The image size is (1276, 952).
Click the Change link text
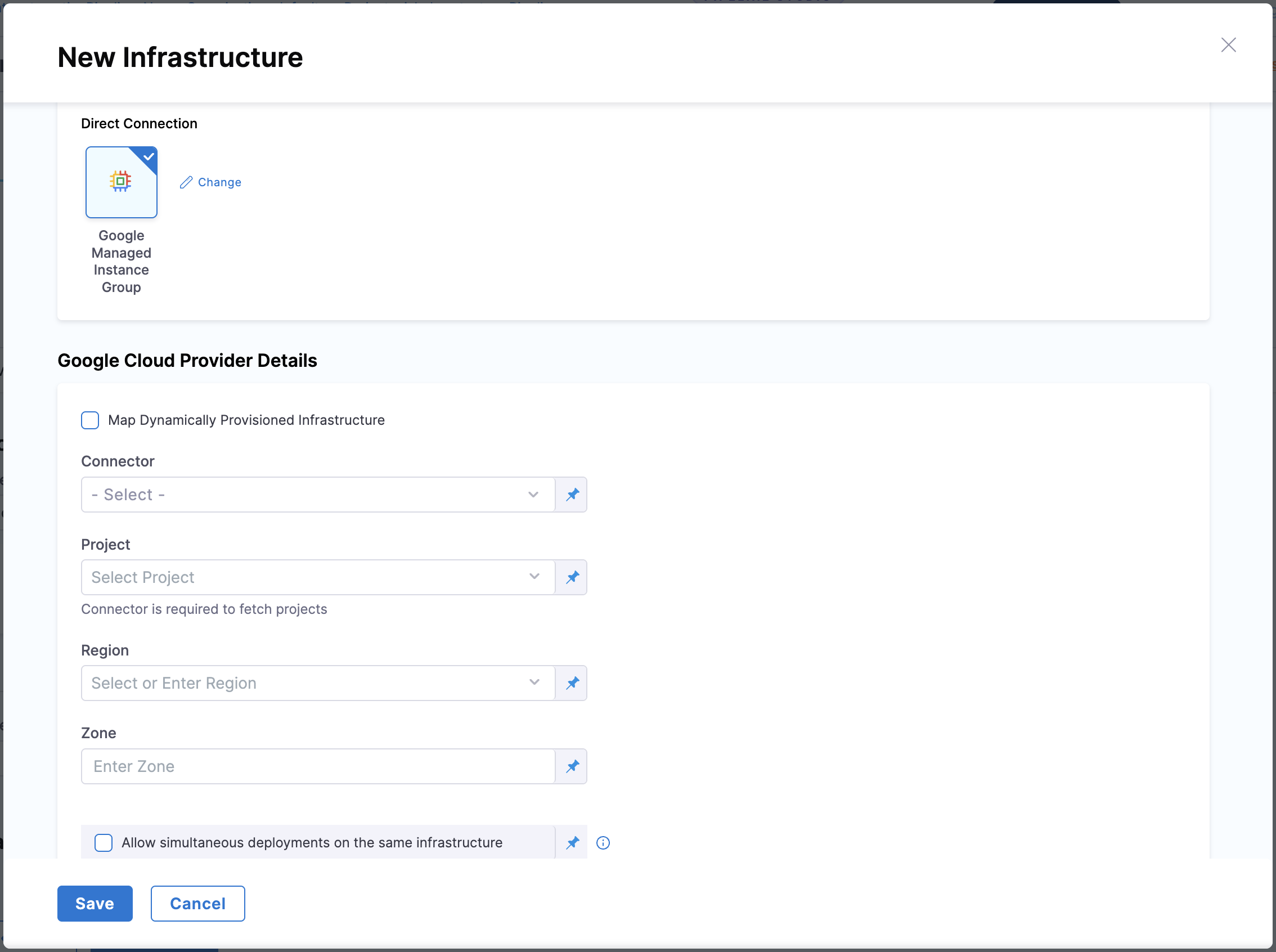(219, 182)
